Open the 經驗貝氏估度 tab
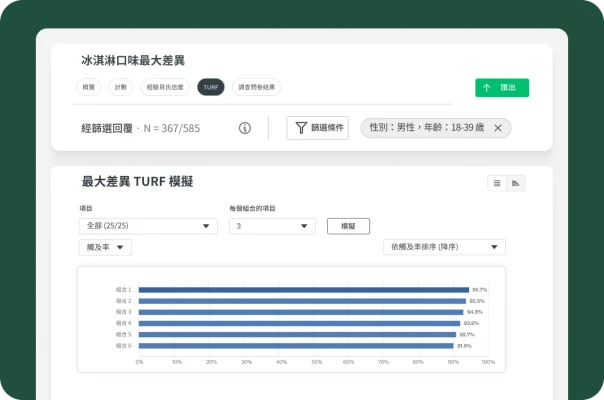This screenshot has width=604, height=400. click(165, 87)
